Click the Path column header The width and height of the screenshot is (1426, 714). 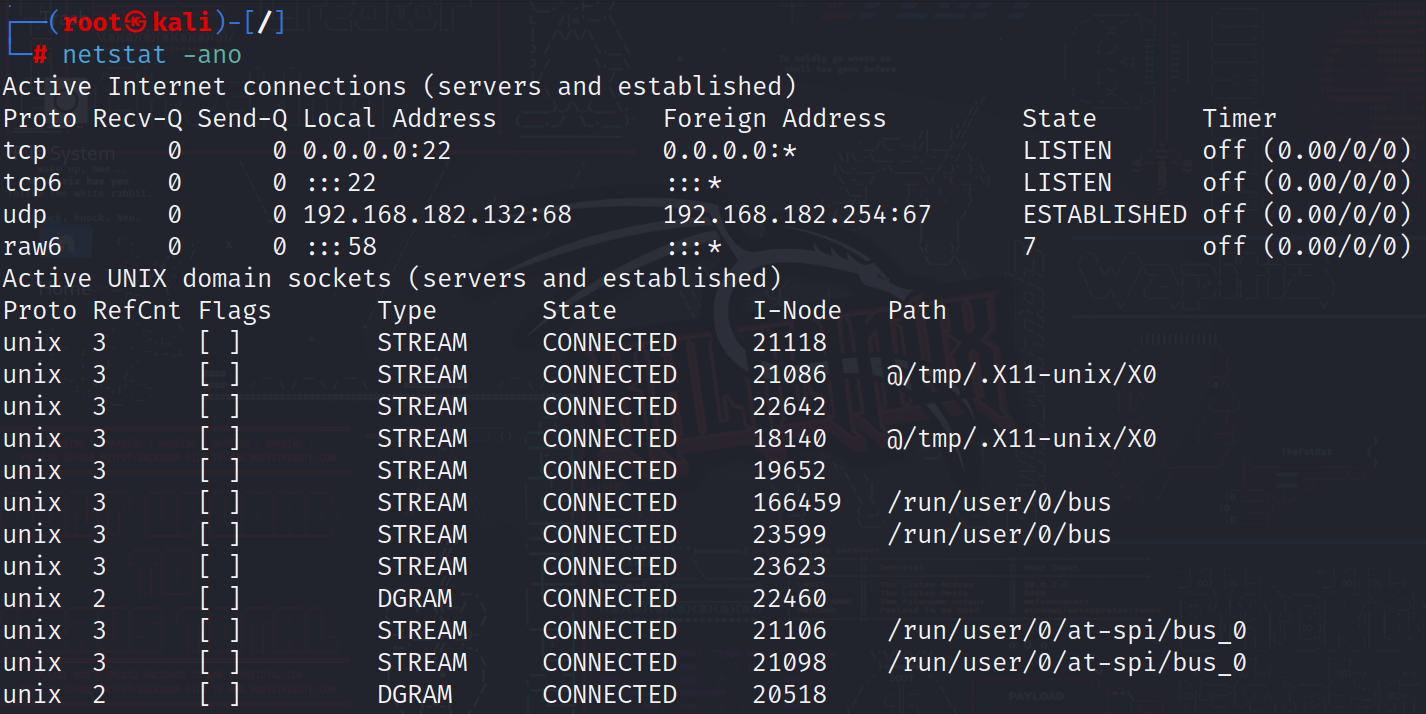917,311
